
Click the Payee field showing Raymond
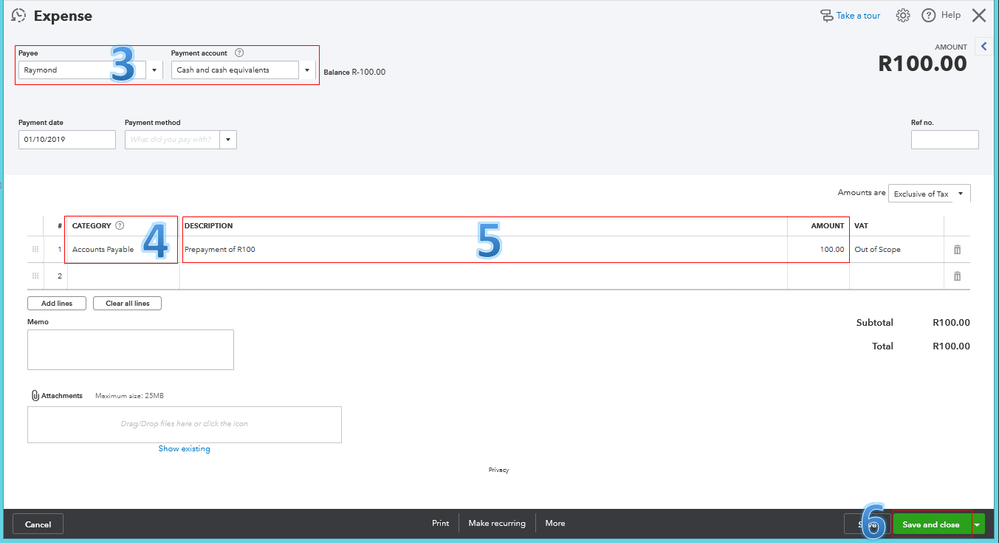[x=82, y=70]
